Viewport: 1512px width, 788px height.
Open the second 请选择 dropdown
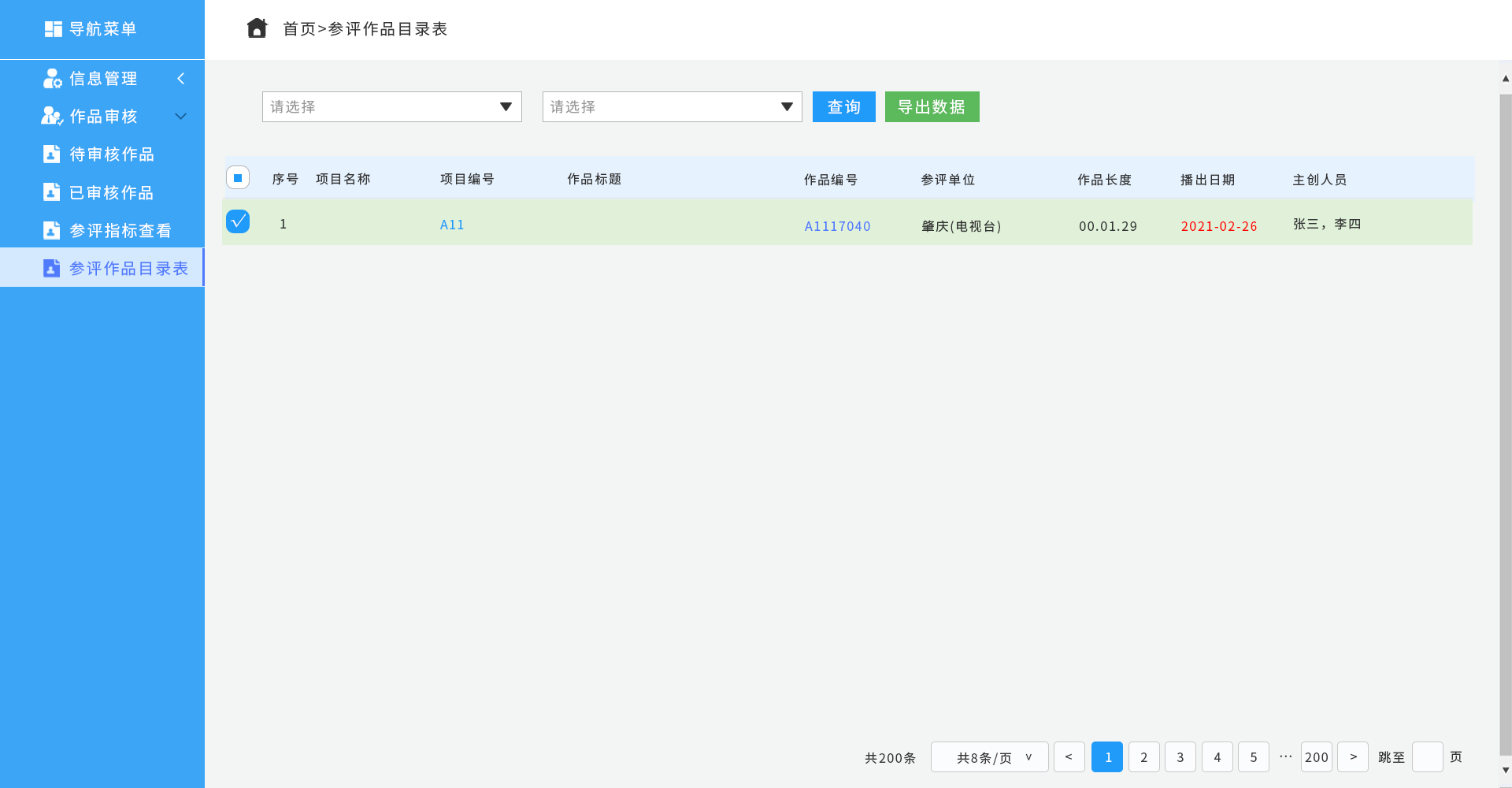[672, 107]
